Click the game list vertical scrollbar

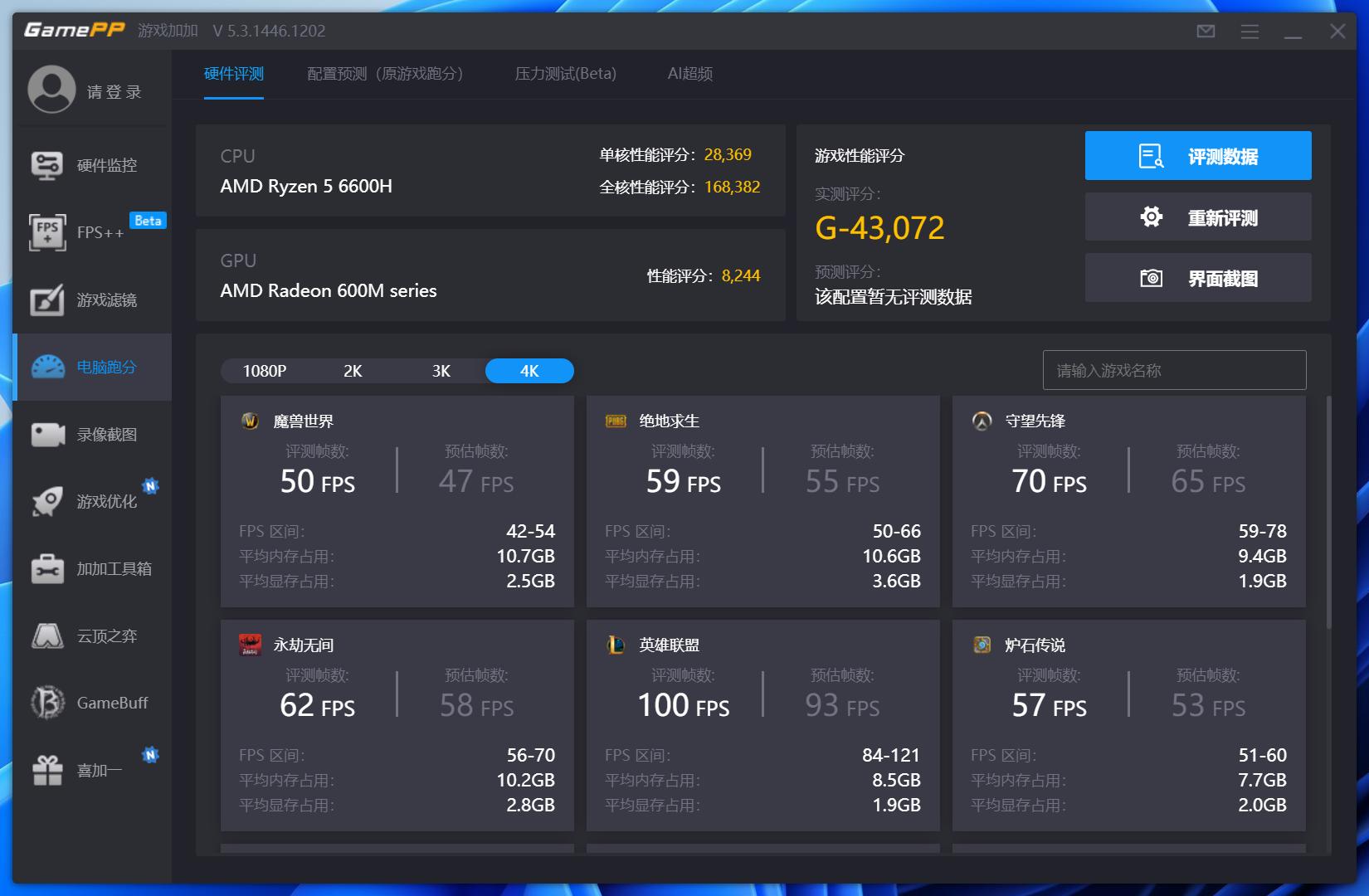(x=1328, y=514)
